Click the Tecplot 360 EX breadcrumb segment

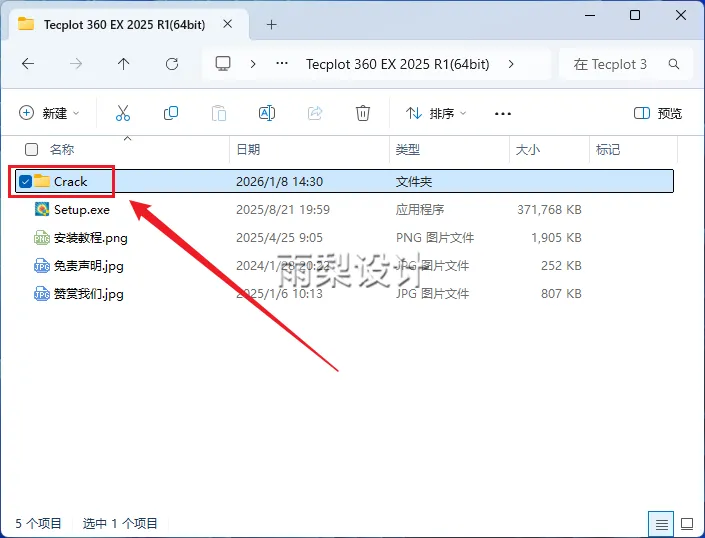coord(397,64)
